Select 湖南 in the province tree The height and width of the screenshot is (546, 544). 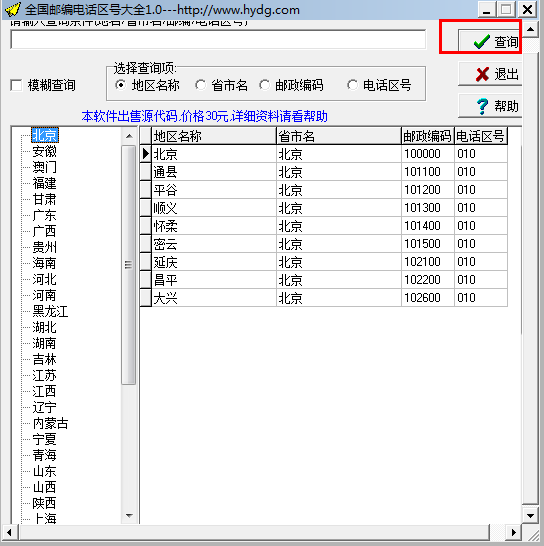44,343
